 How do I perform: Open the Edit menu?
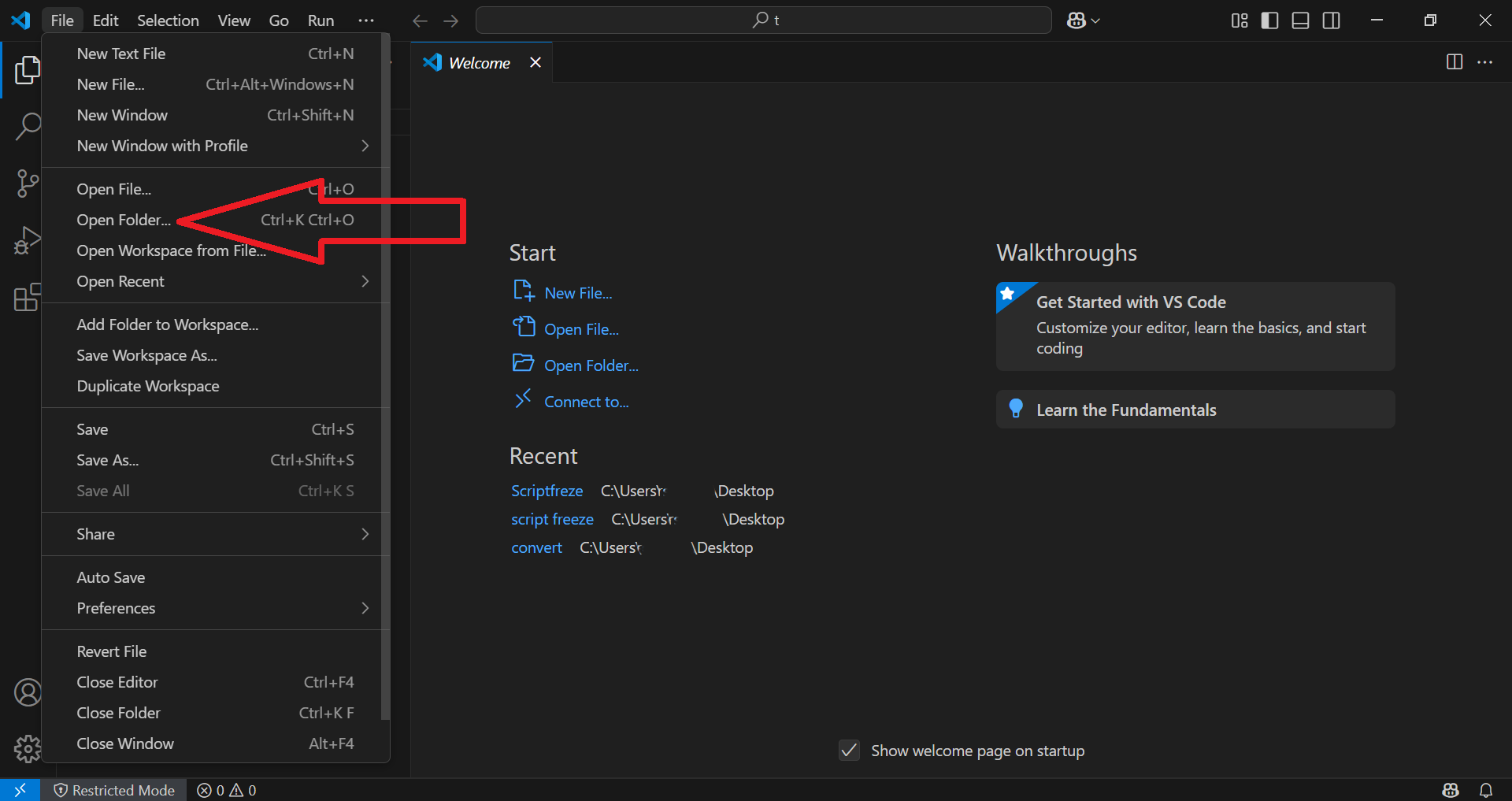point(106,20)
